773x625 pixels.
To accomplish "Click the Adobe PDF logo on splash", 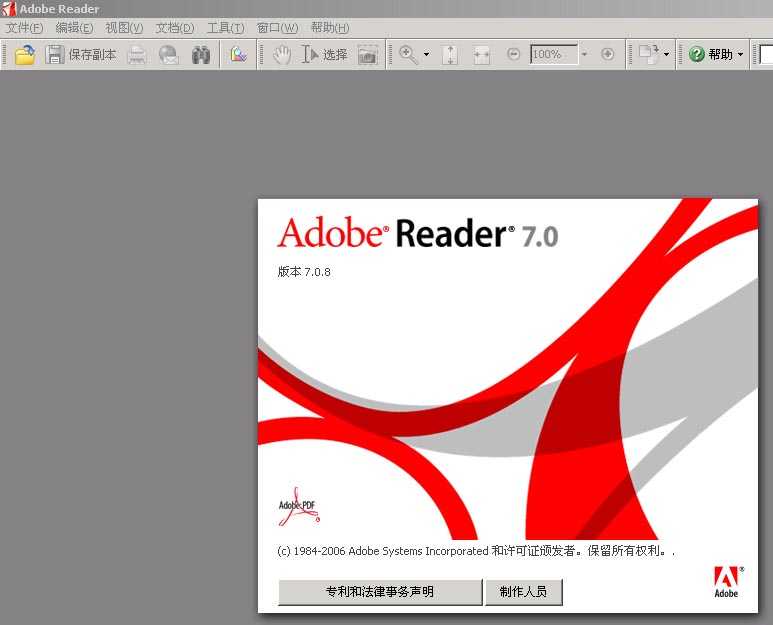I will [299, 507].
